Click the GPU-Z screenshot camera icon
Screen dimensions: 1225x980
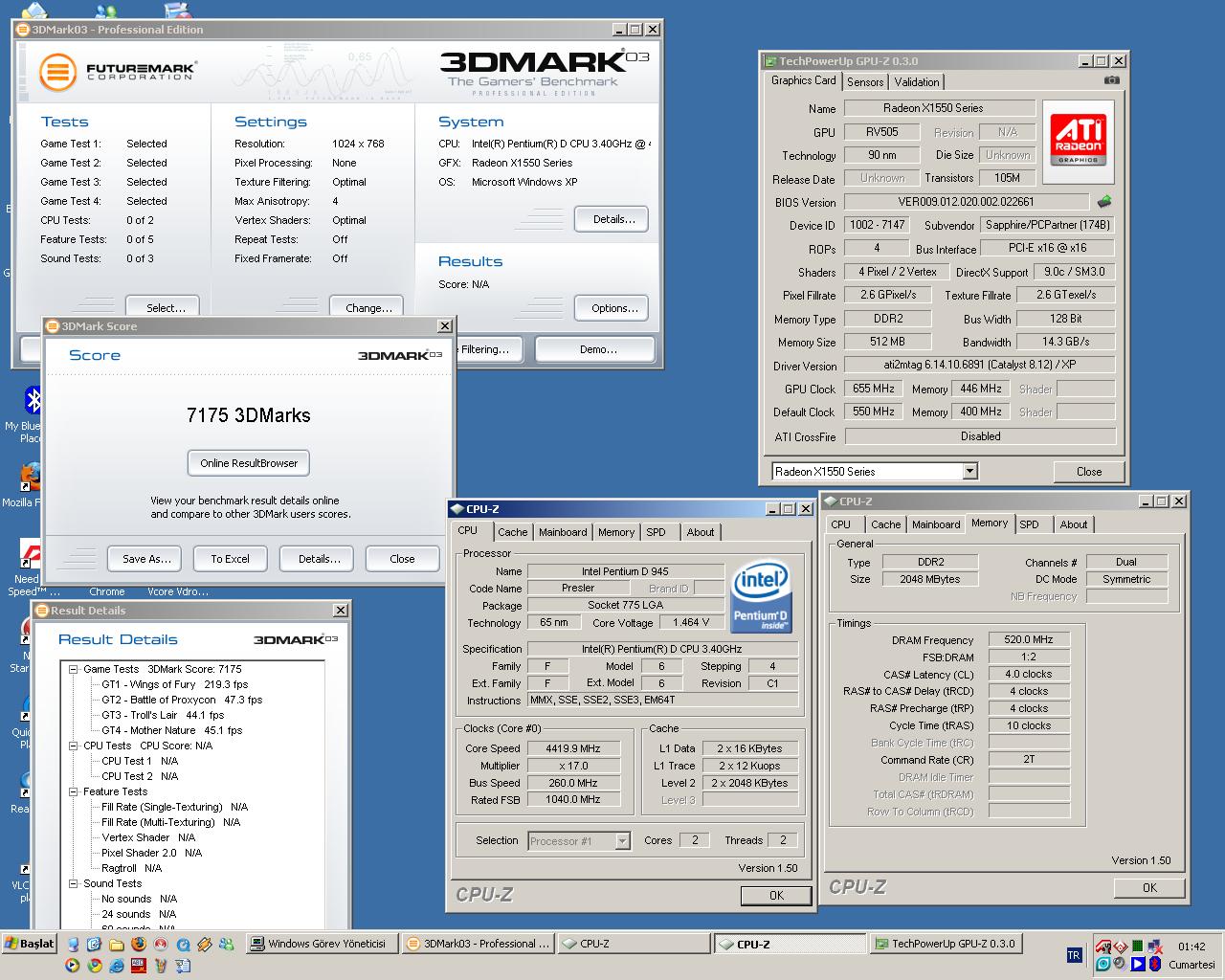coord(1111,80)
